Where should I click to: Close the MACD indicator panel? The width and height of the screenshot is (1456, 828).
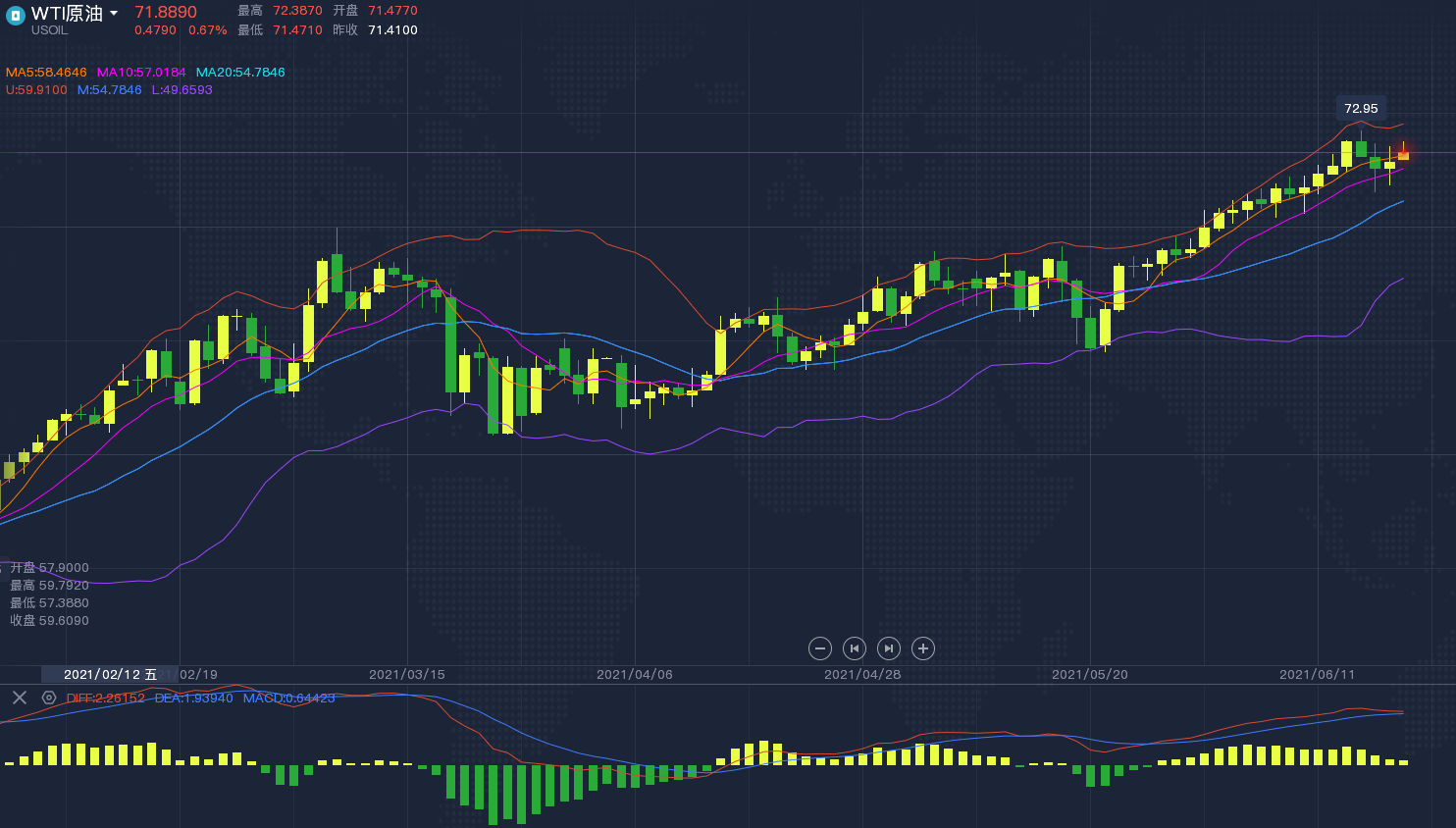(20, 698)
